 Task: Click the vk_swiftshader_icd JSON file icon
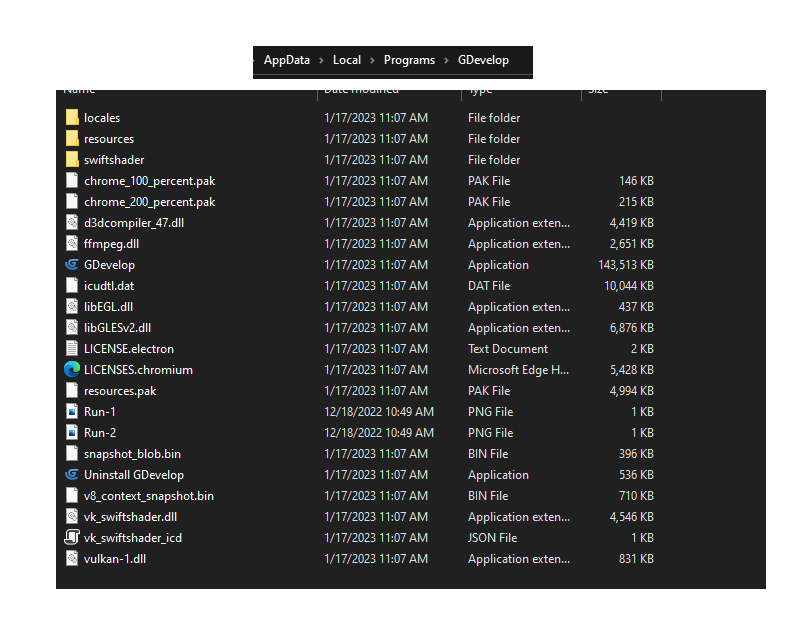72,537
